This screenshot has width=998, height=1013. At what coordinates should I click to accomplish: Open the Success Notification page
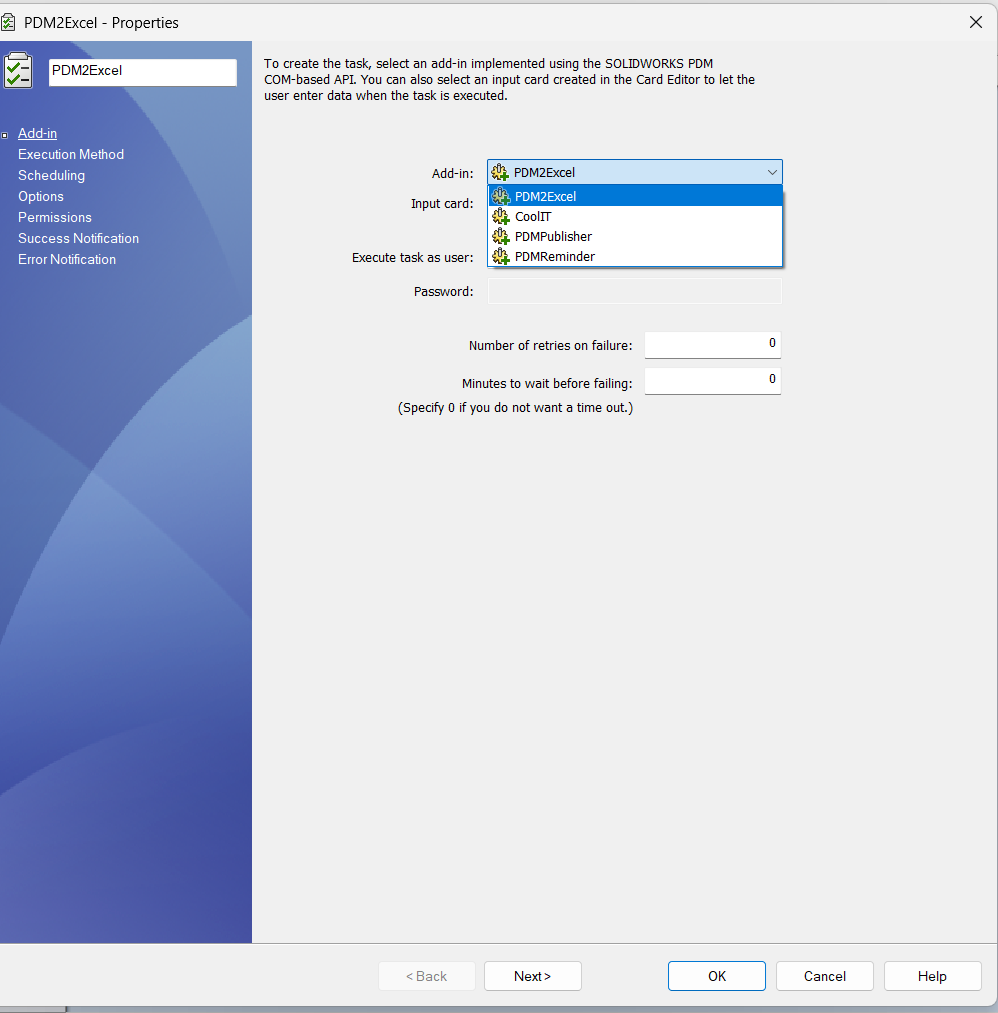point(78,238)
